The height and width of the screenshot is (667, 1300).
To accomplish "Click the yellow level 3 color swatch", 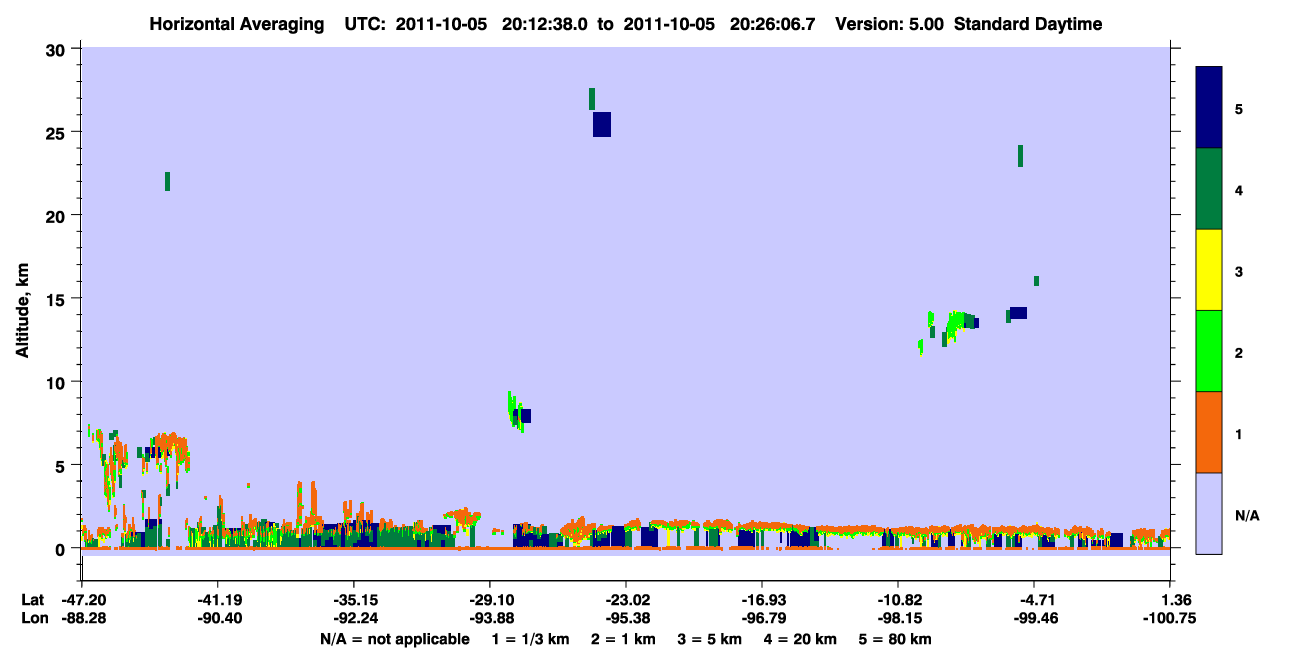I will click(x=1209, y=270).
